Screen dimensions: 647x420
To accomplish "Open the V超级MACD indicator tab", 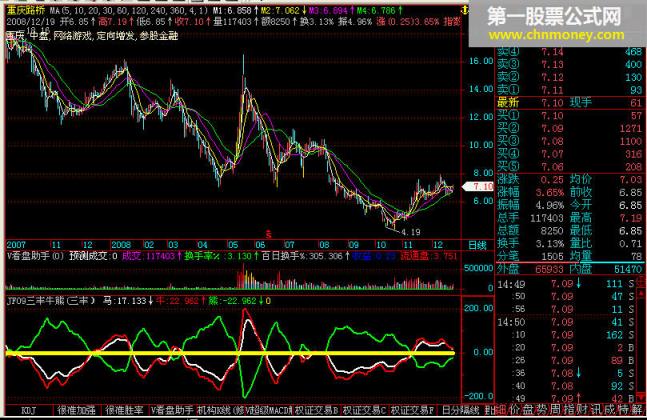I will click(269, 411).
